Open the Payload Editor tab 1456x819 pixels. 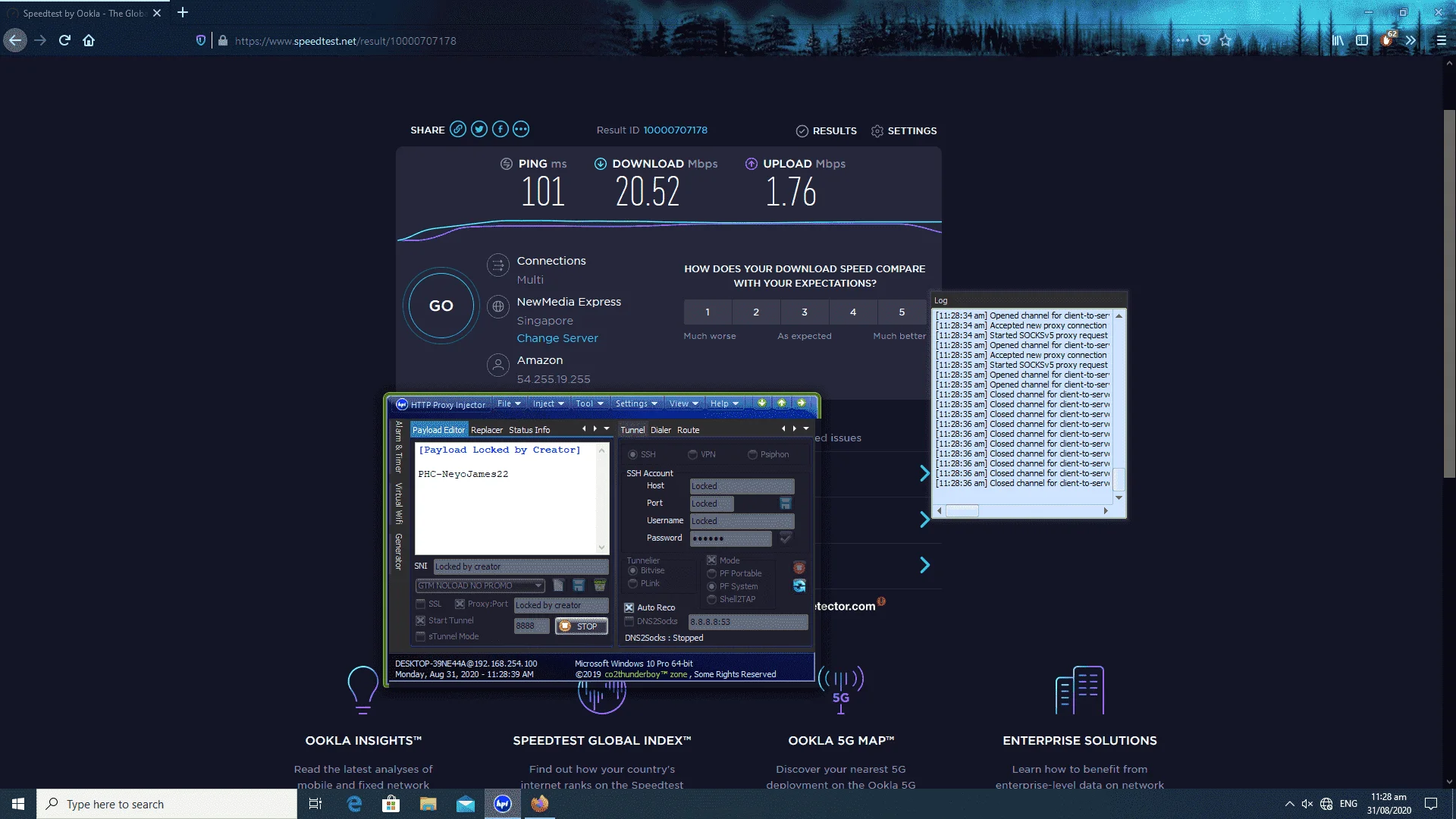pyautogui.click(x=439, y=430)
